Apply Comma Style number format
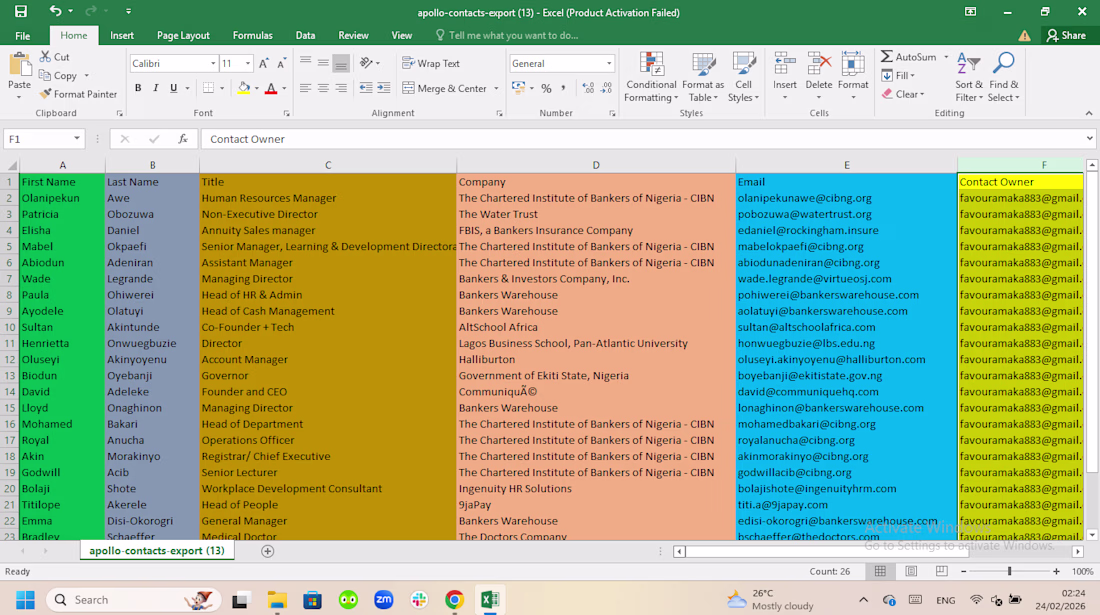The width and height of the screenshot is (1100, 615). [x=563, y=88]
